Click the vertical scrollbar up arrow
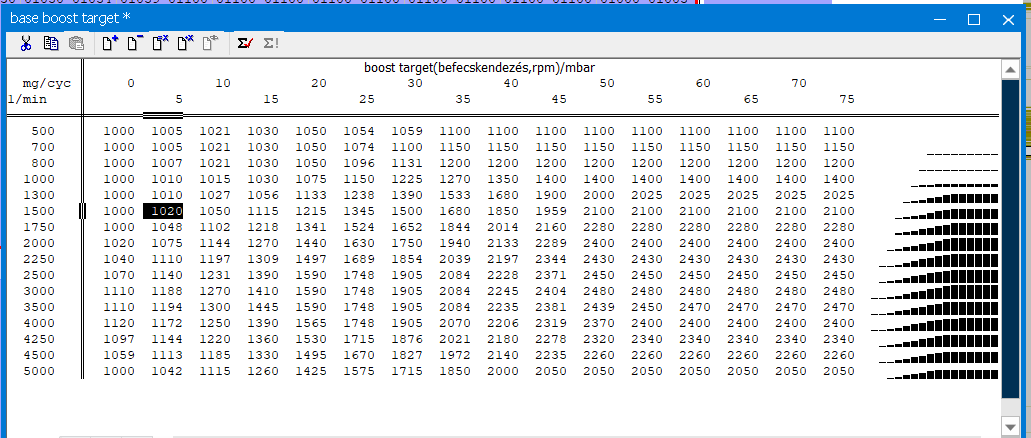The height and width of the screenshot is (438, 1031). tap(1010, 67)
